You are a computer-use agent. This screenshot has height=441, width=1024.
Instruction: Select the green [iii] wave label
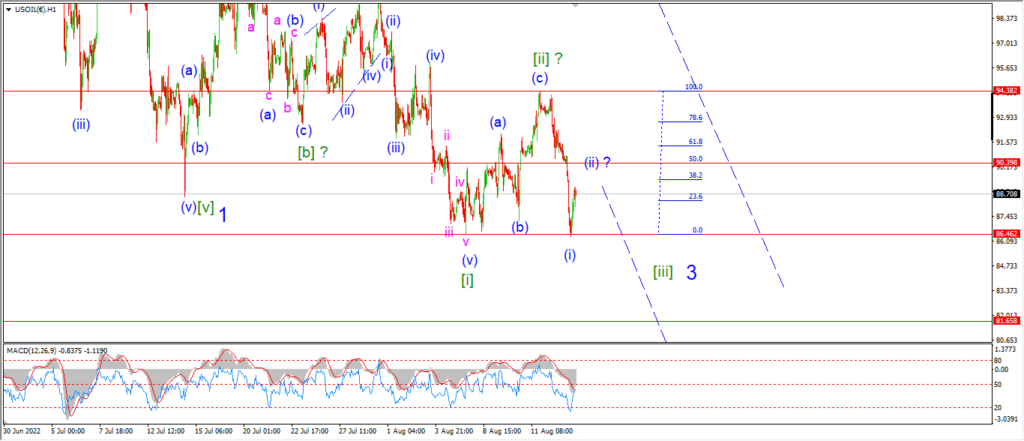click(x=663, y=272)
